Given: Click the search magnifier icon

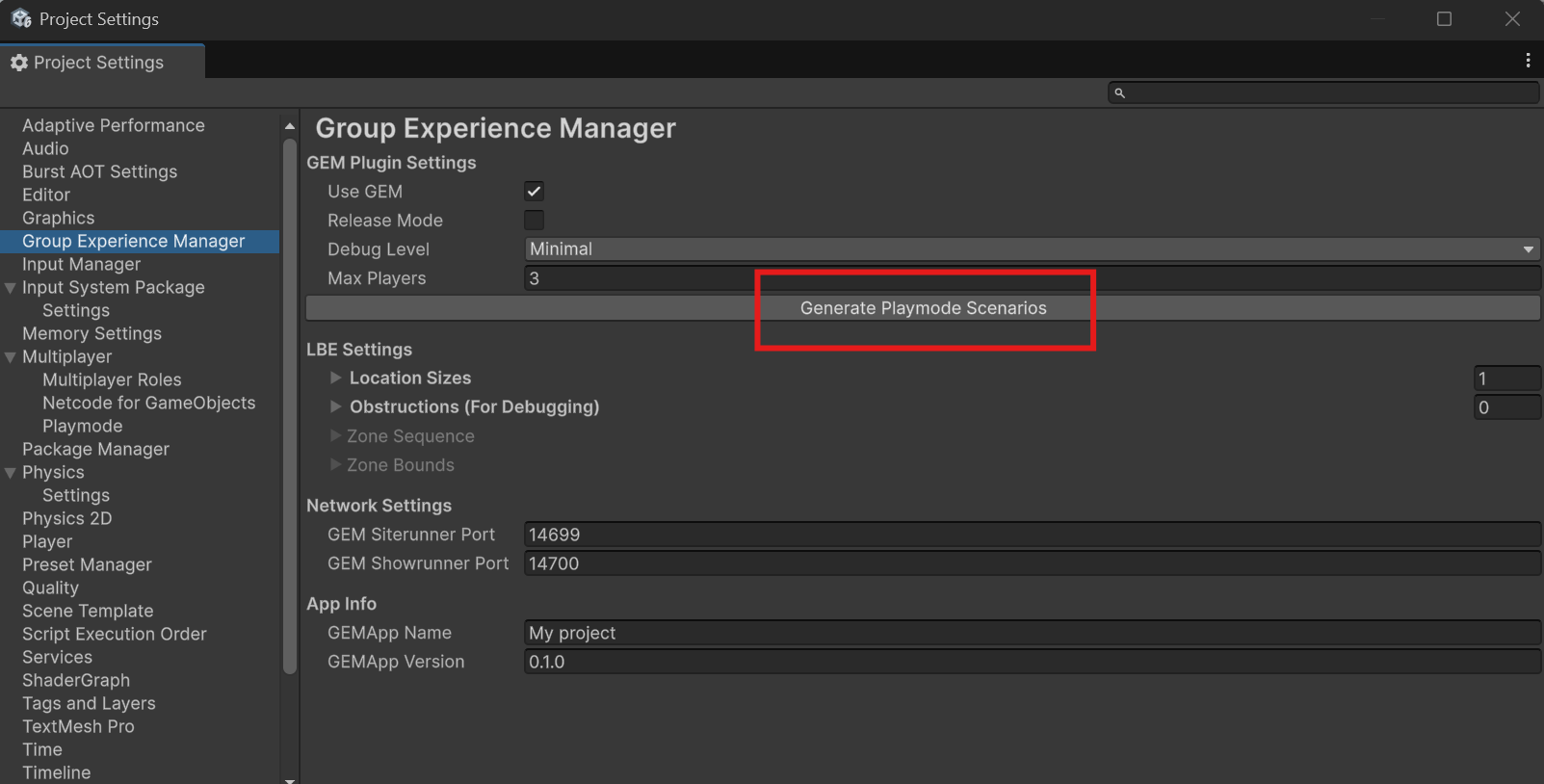Looking at the screenshot, I should pos(1119,93).
